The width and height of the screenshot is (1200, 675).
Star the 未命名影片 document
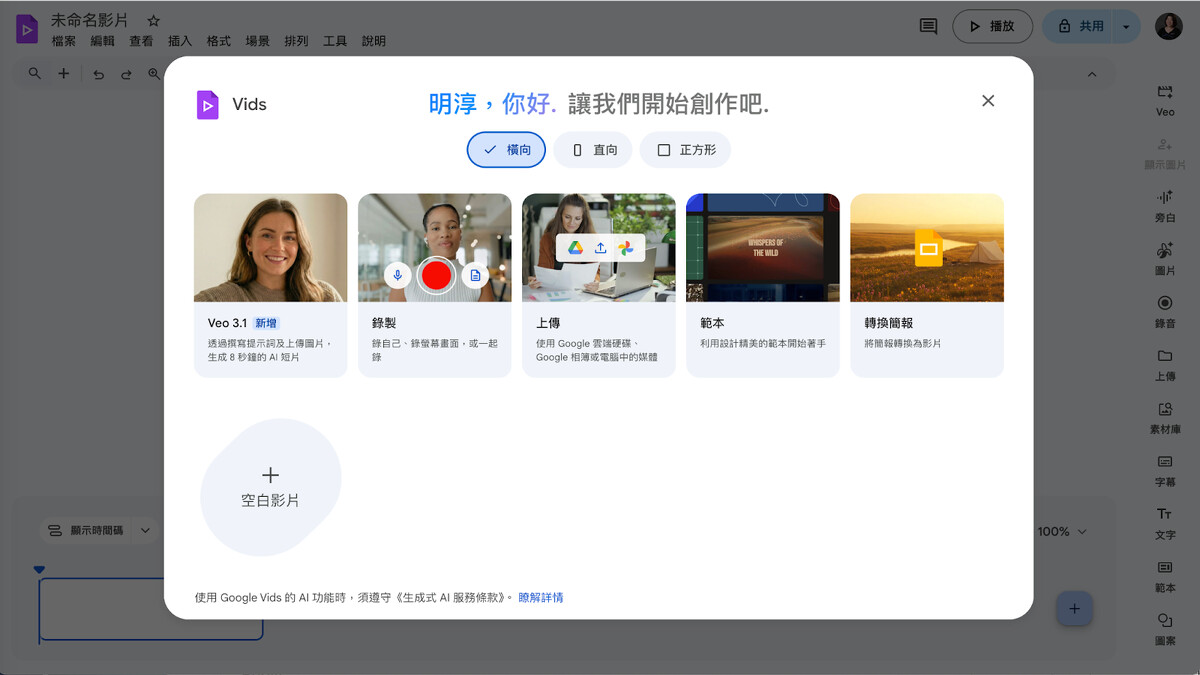[153, 20]
